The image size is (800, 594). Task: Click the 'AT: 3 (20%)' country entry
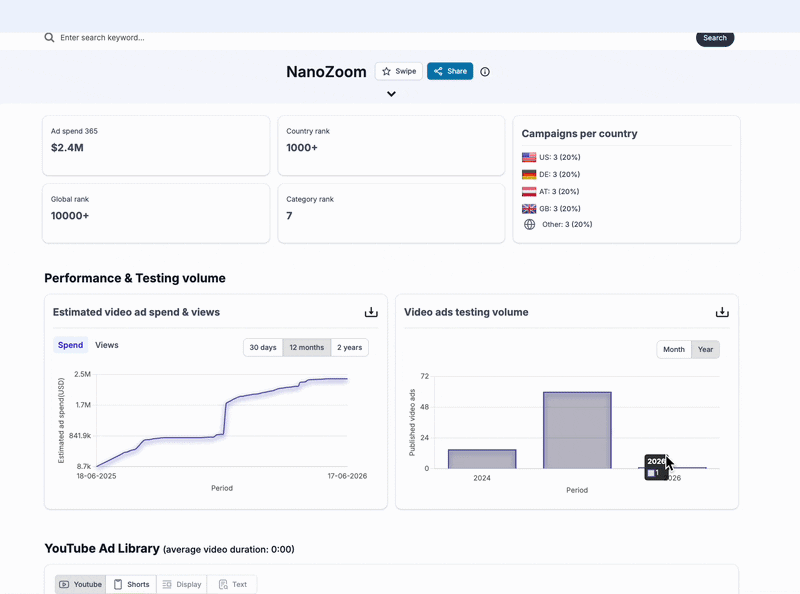(x=559, y=191)
